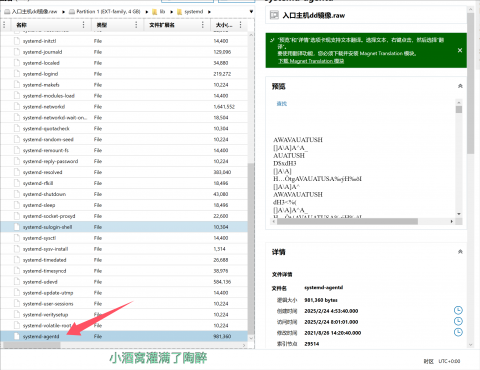The height and width of the screenshot is (370, 480).
Task: Click the preview text scroll-down arrow
Action: [459, 214]
